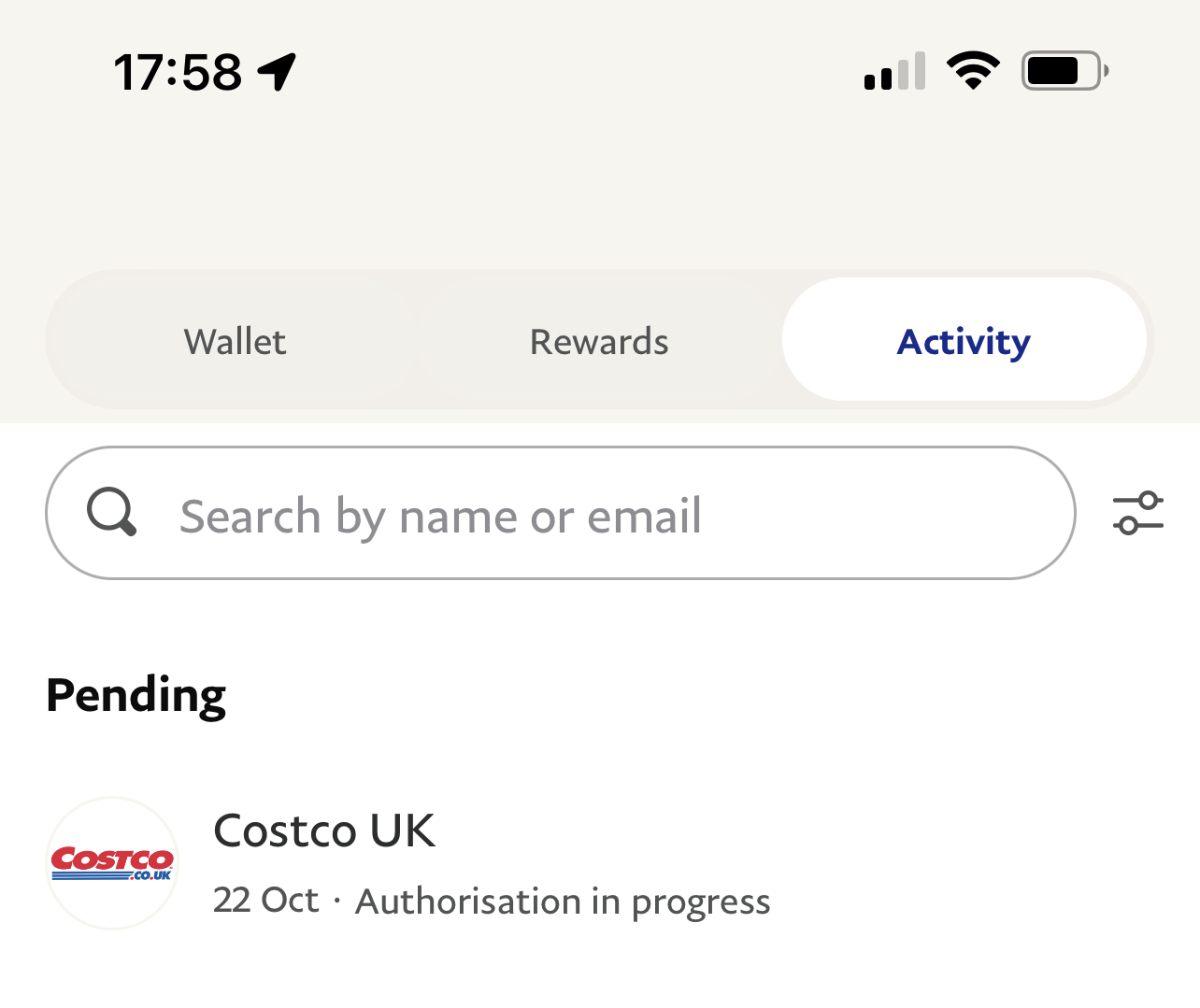Tap the white space below the Pending heading
This screenshot has height=1008, width=1200.
(x=598, y=757)
